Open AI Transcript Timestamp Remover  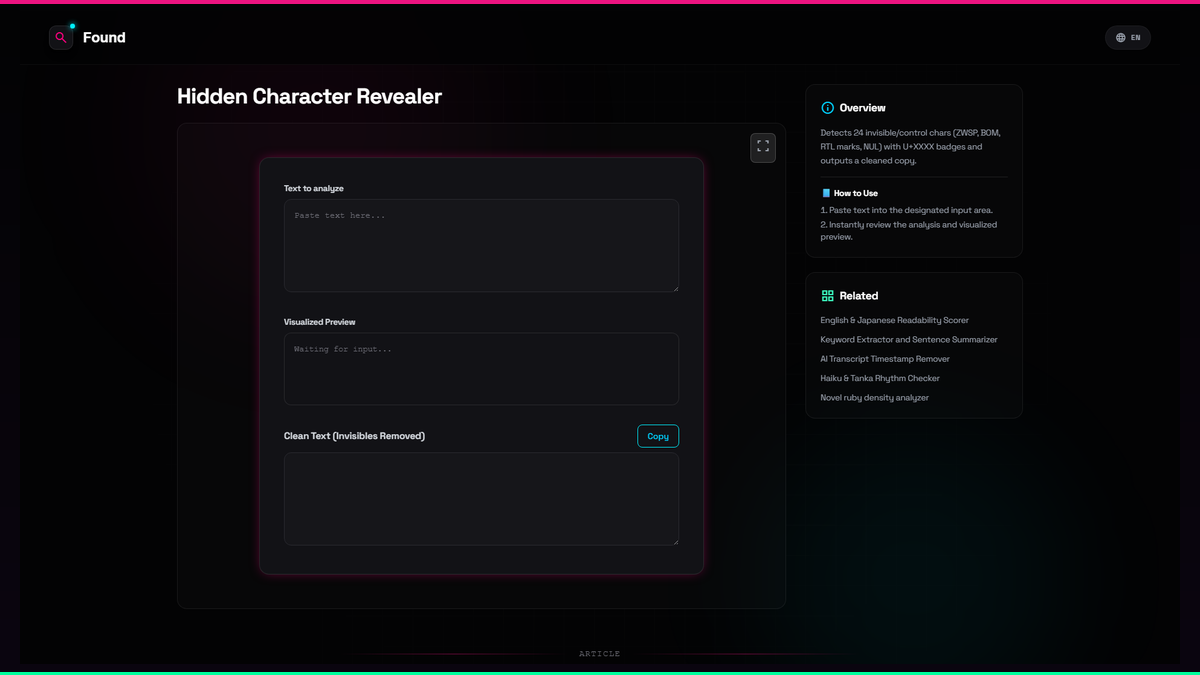coord(885,359)
